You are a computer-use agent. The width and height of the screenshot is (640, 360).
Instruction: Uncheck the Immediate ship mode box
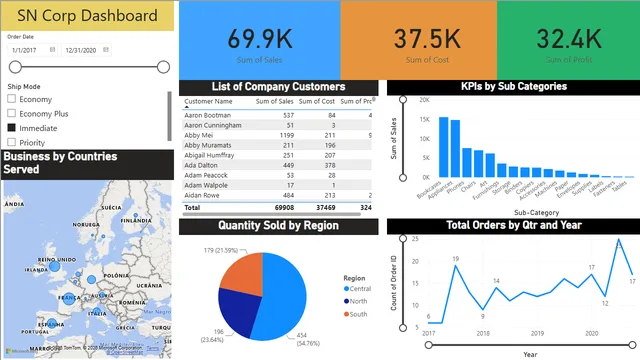point(11,128)
